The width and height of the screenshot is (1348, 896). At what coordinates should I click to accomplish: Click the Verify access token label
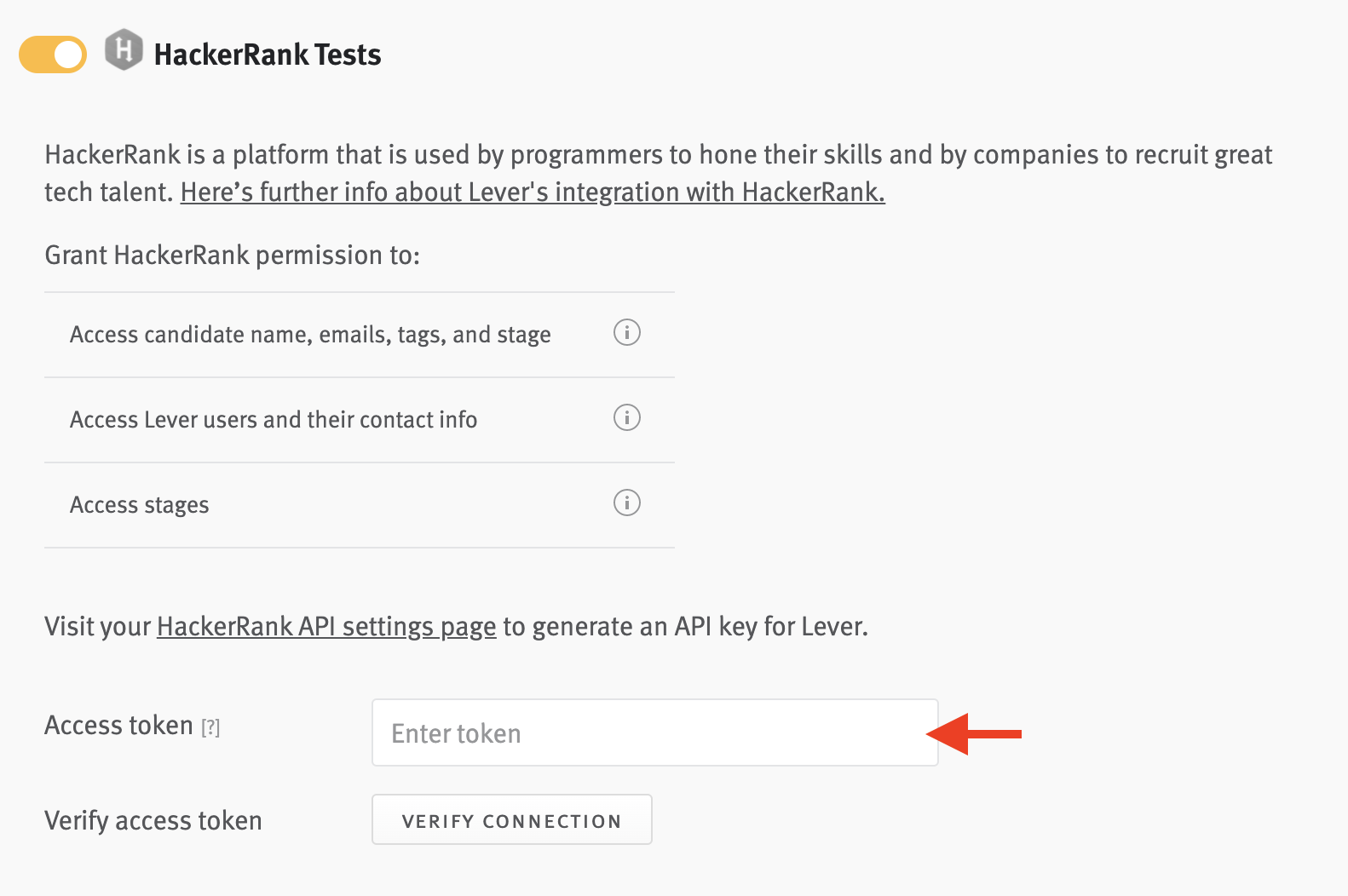153,821
